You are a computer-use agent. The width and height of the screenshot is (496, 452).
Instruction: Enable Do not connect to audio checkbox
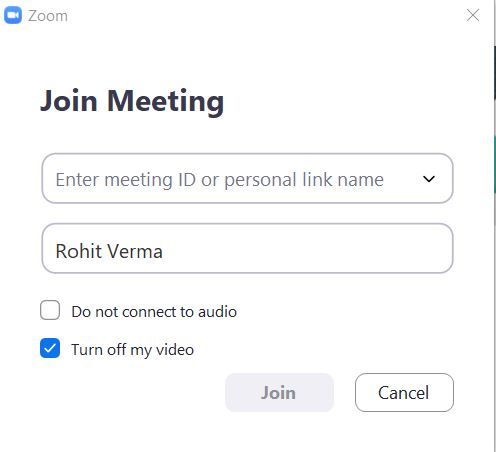pos(50,310)
